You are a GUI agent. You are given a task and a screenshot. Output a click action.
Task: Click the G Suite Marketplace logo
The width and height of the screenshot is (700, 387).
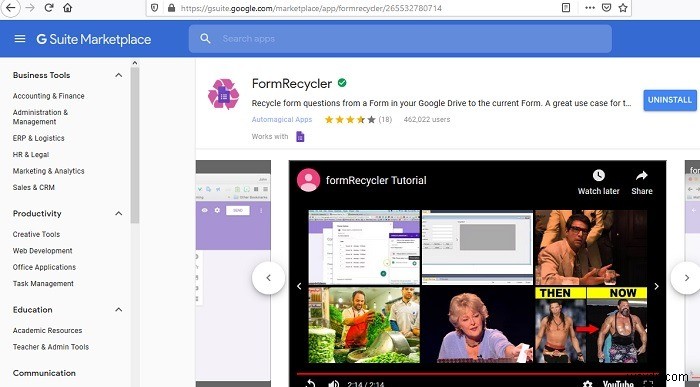94,39
